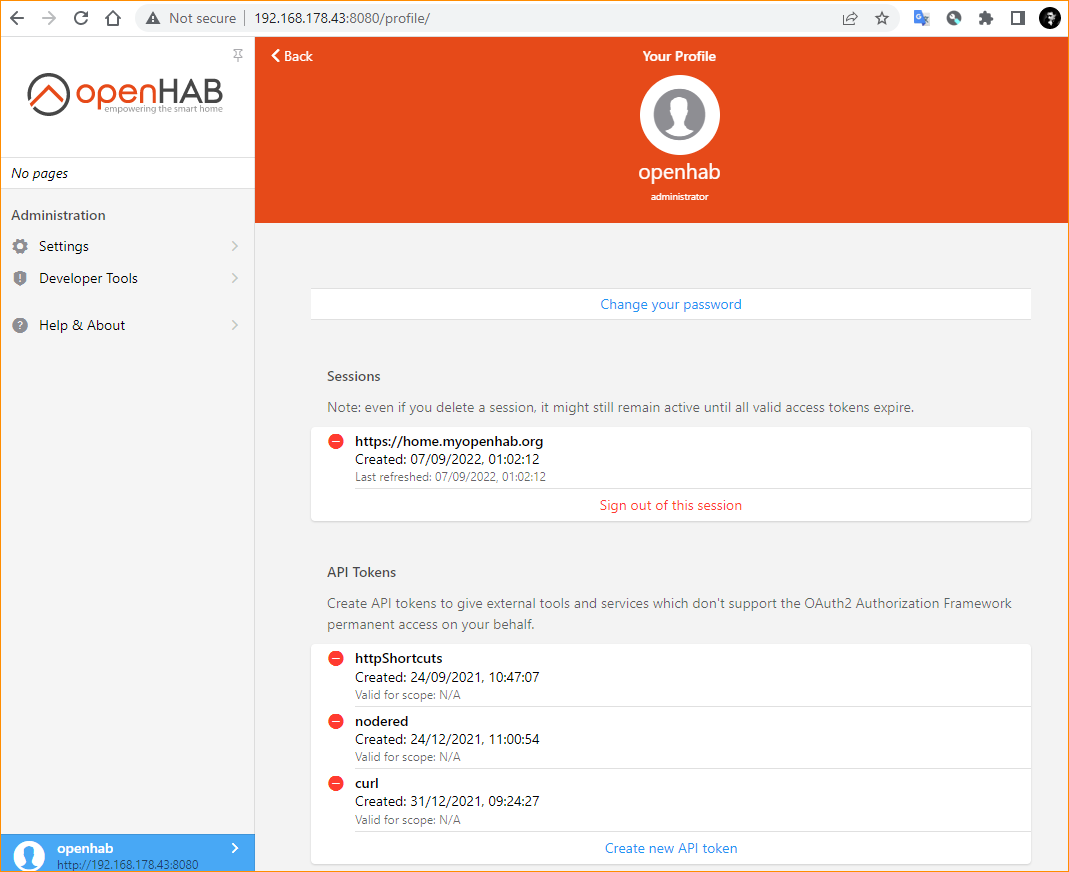Click the profile avatar picture
Screen dimensions: 1069x872
coord(679,116)
